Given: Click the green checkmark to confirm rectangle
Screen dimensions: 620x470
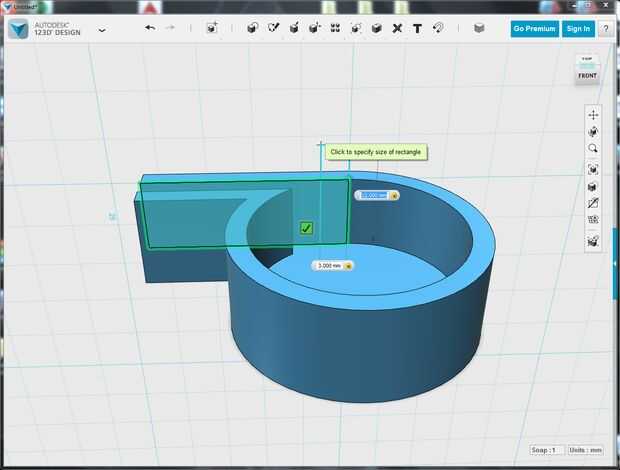Looking at the screenshot, I should 306,228.
